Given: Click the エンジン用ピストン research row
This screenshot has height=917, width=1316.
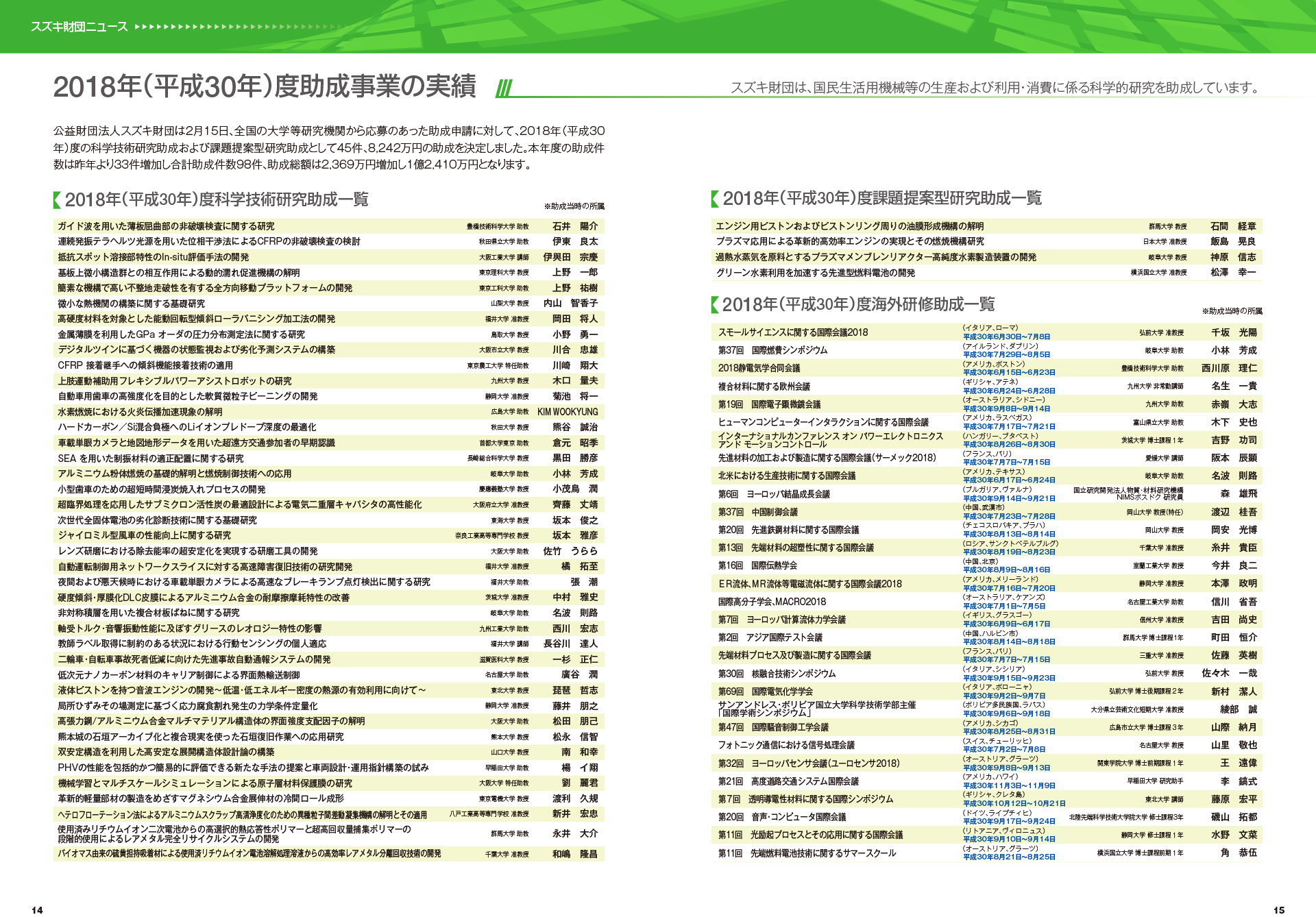Looking at the screenshot, I should 849,226.
